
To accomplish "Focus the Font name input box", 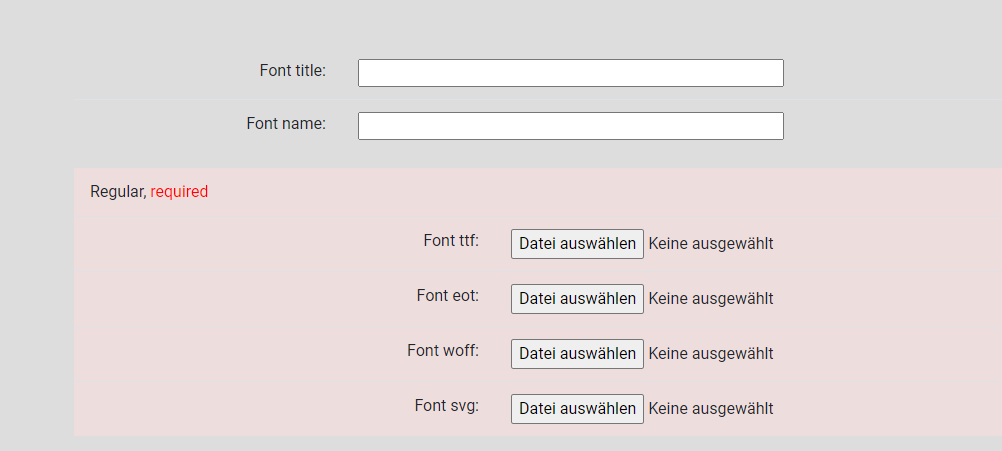I will (571, 126).
